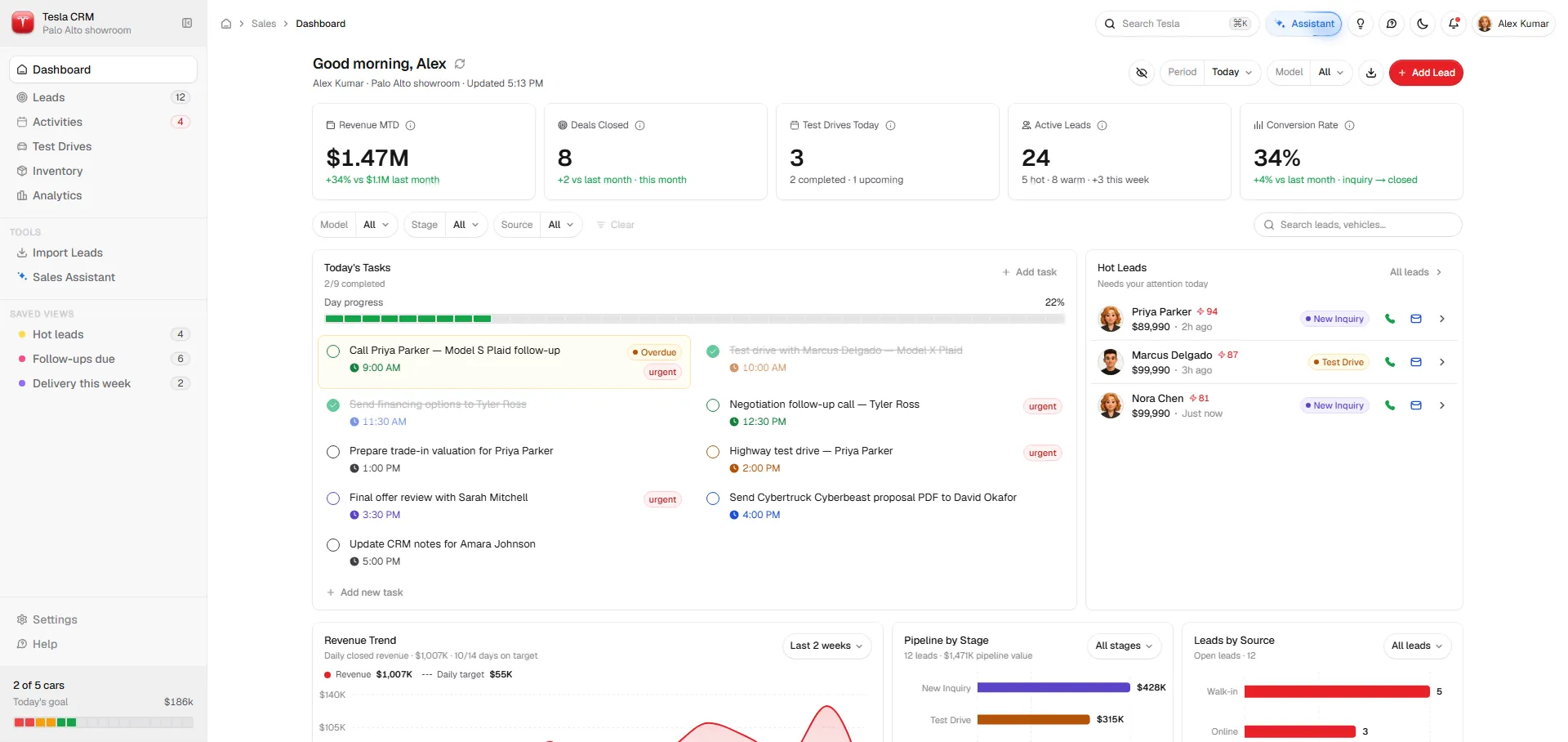The width and height of the screenshot is (1568, 742).
Task: Show info for Deals Closed
Action: (640, 125)
